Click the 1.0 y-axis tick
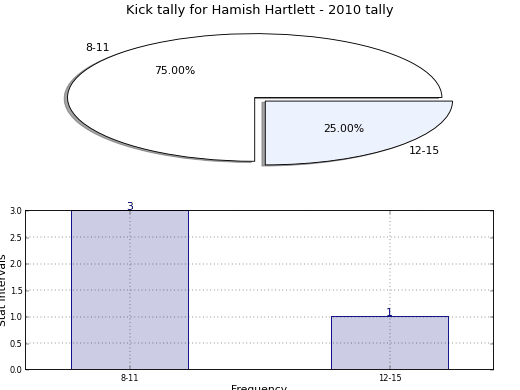Image resolution: width=520 pixels, height=390 pixels. coord(16,317)
